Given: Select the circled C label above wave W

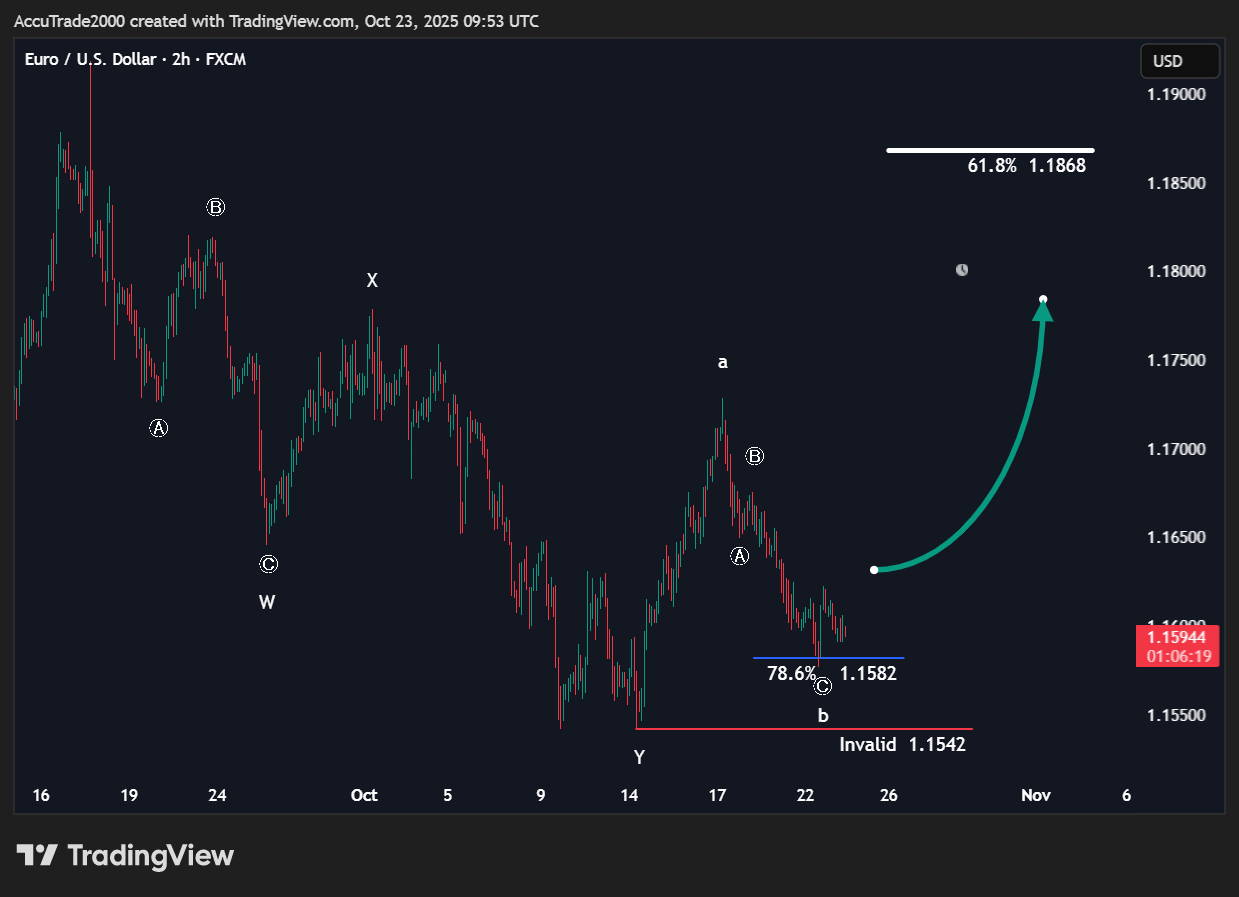Looking at the screenshot, I should coord(268,564).
